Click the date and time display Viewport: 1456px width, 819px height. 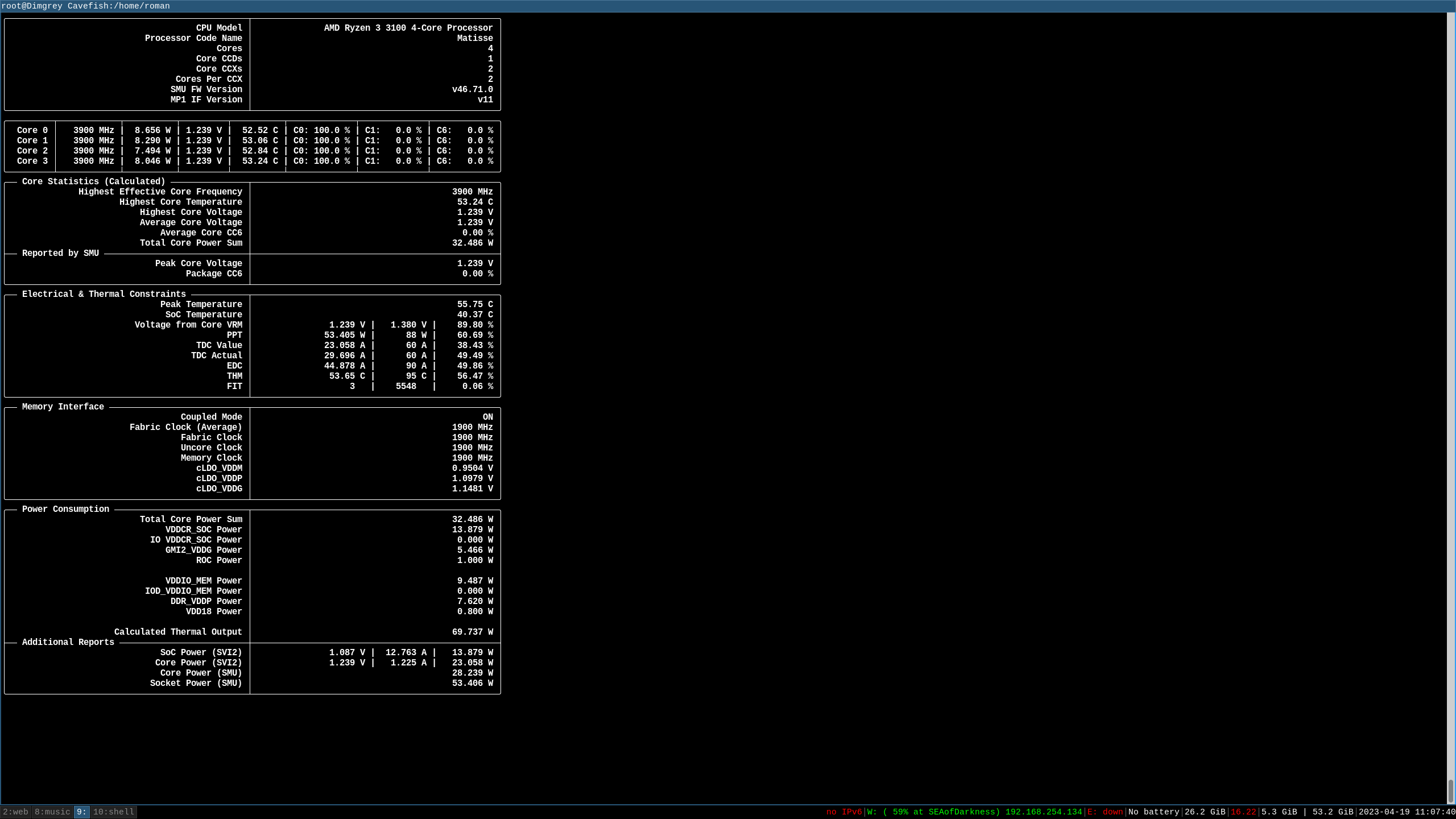point(1407,812)
